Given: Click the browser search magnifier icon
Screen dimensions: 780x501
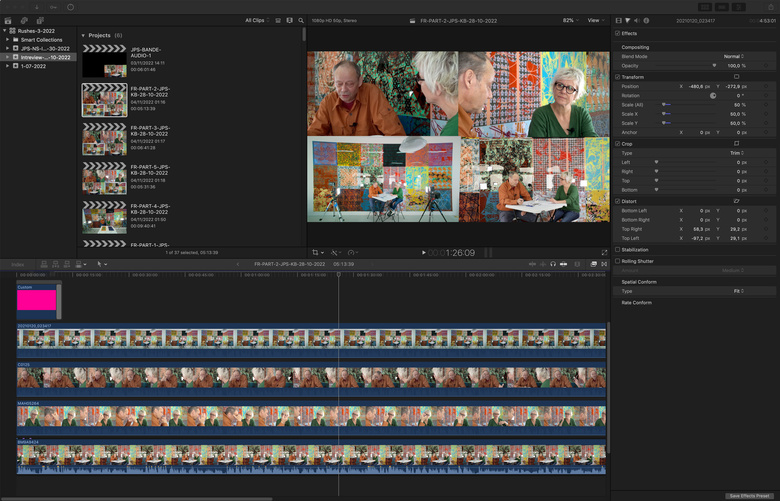Looking at the screenshot, I should pyautogui.click(x=301, y=20).
